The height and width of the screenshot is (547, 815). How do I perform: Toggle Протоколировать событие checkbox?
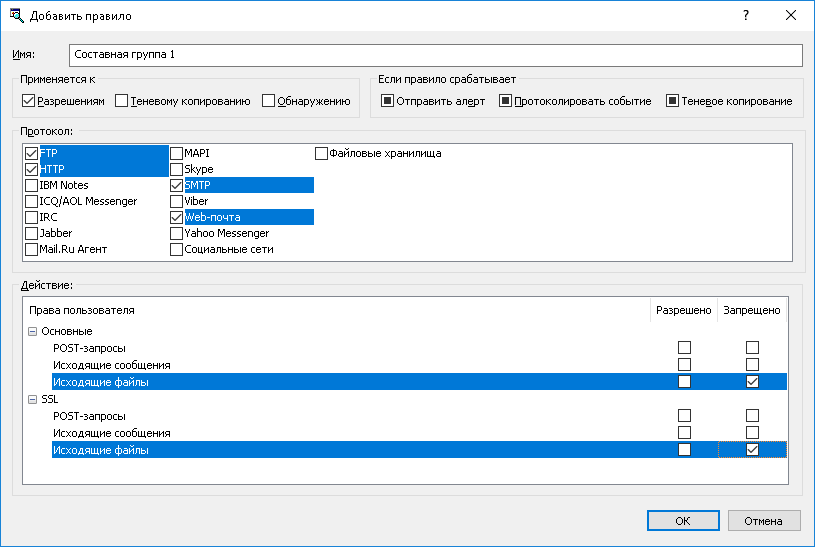[505, 101]
